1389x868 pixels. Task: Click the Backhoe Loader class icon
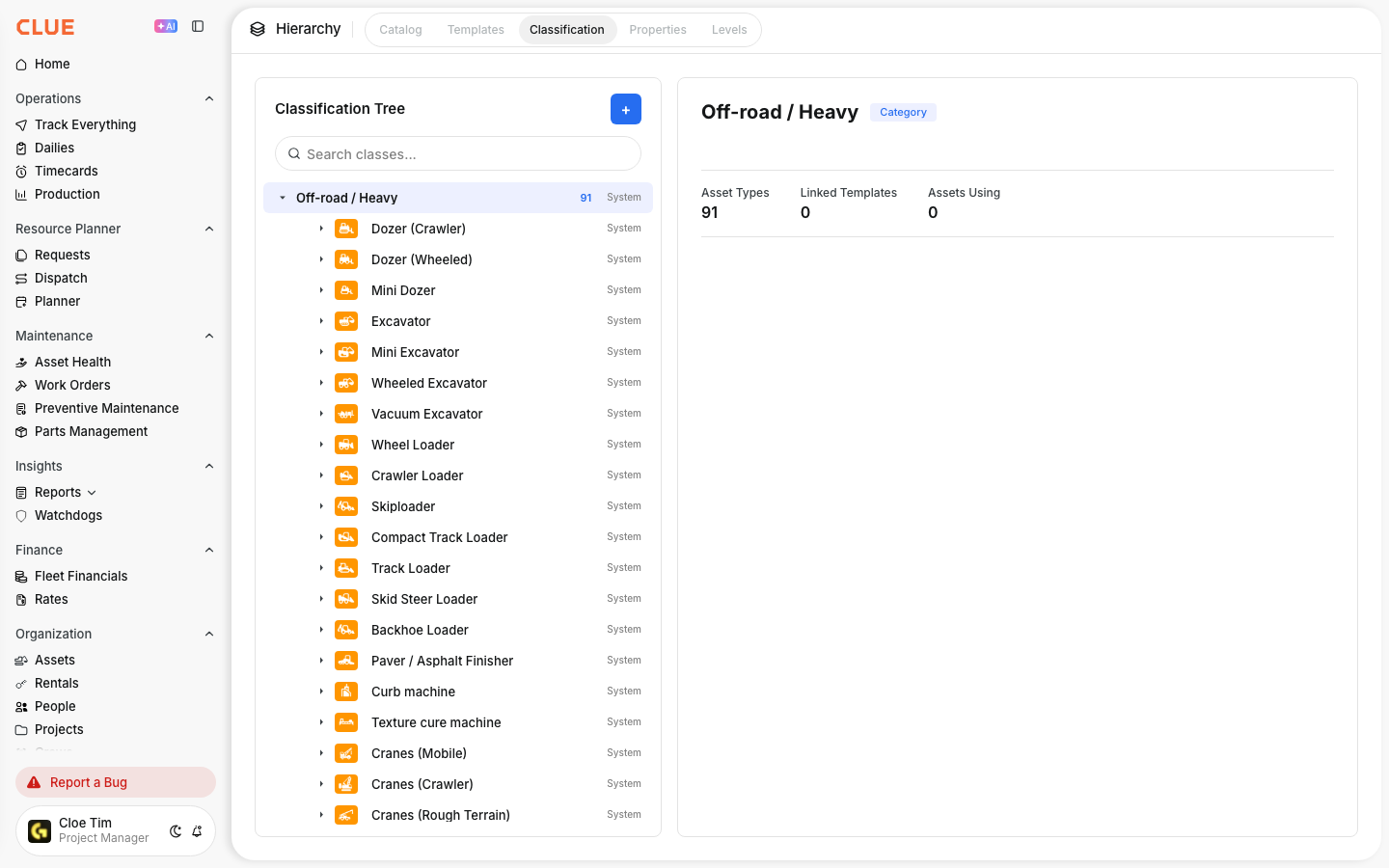coord(346,630)
